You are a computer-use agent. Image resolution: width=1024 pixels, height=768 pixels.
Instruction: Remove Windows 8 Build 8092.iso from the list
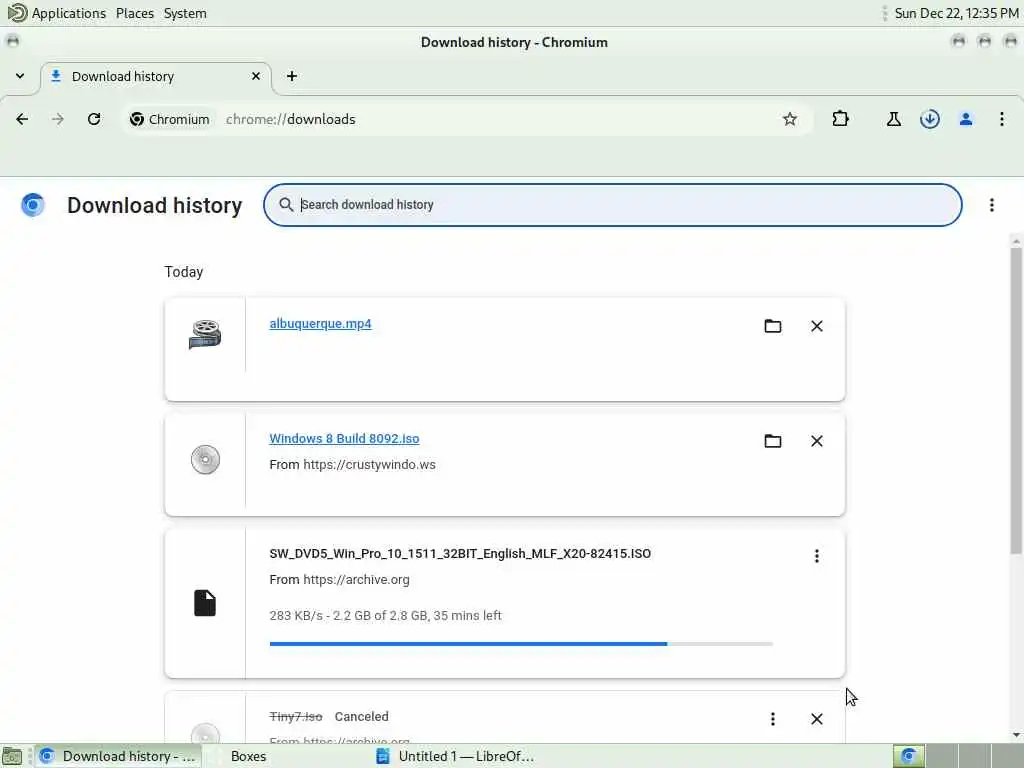816,441
